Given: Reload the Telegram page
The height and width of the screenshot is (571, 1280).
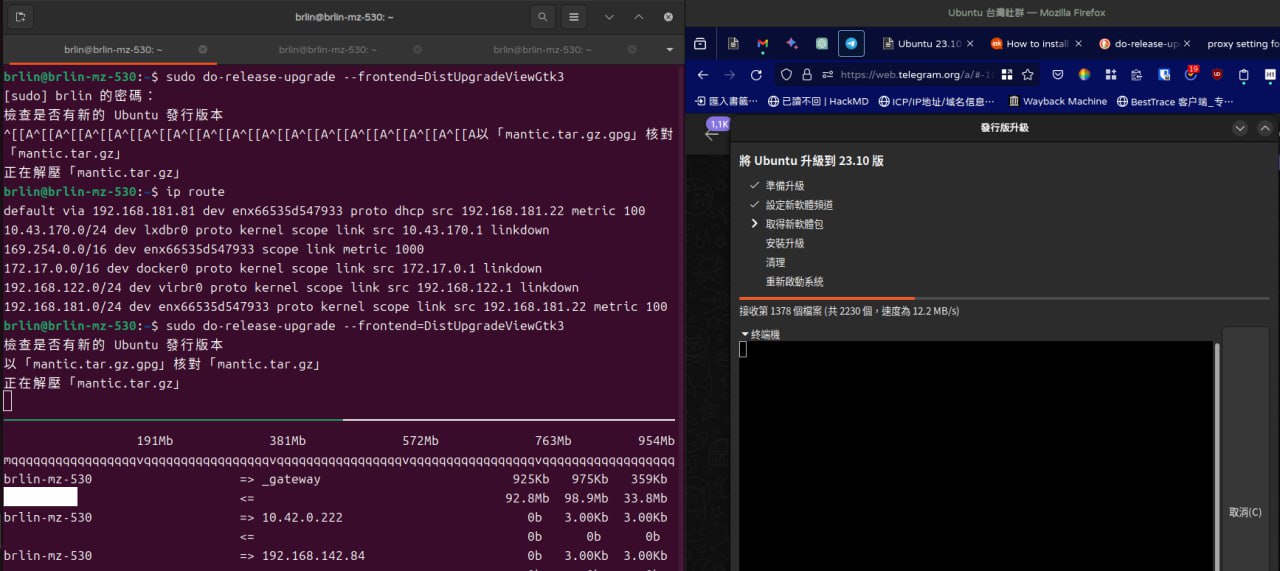Looking at the screenshot, I should [x=757, y=75].
